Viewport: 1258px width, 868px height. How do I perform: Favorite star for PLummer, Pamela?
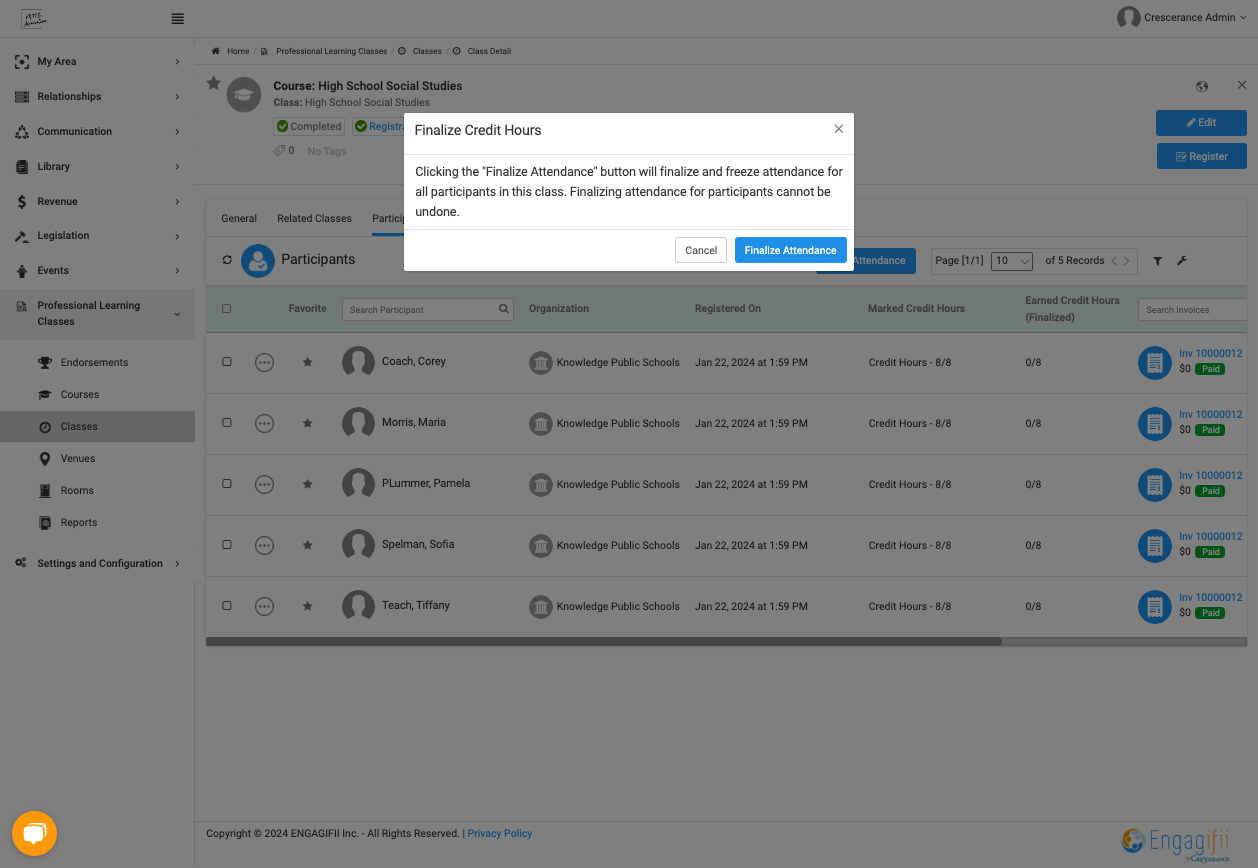coord(308,484)
